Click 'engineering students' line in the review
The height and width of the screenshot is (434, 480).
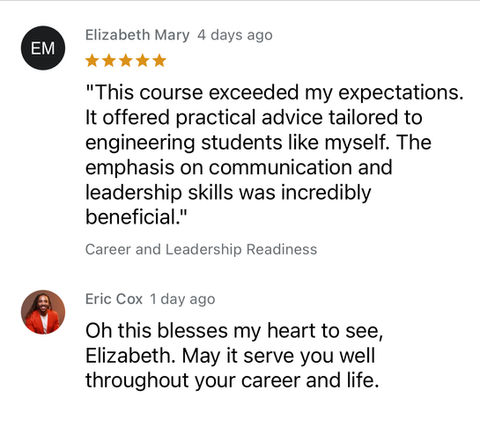[x=258, y=143]
